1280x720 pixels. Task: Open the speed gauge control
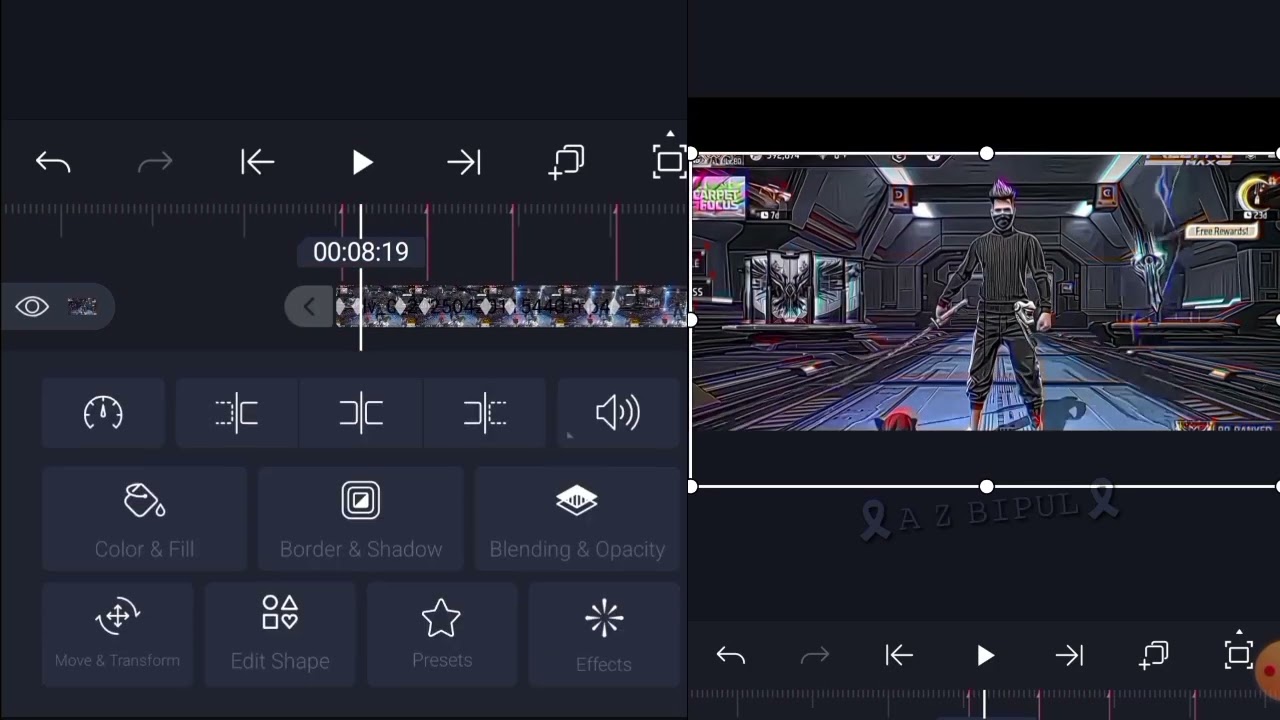[x=103, y=413]
